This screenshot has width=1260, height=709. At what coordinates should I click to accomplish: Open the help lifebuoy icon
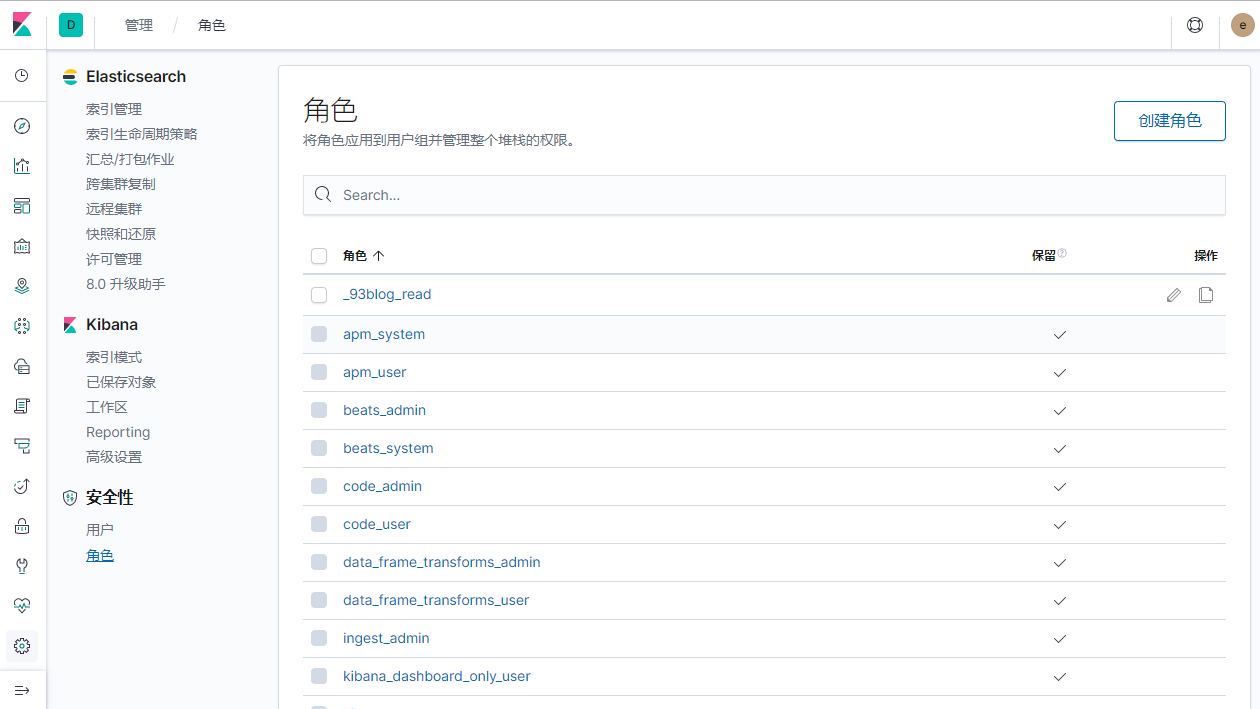1195,25
